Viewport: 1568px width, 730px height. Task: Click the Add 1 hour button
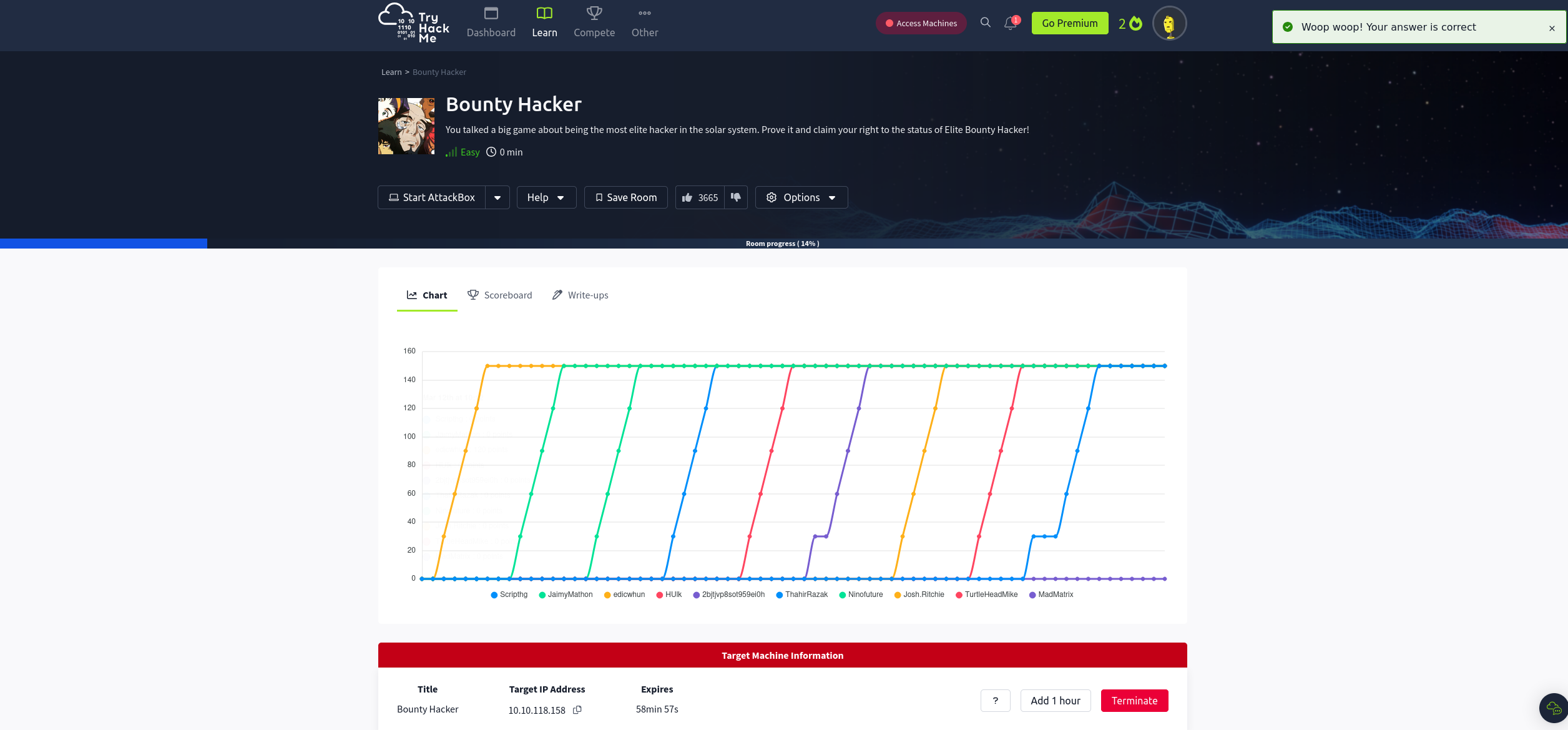(1055, 701)
